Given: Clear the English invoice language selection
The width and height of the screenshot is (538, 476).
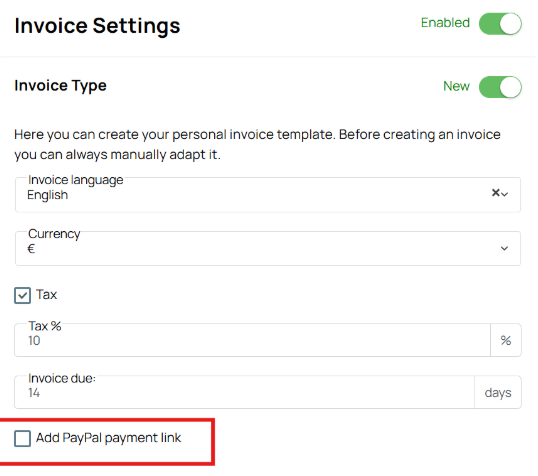Looking at the screenshot, I should [495, 193].
